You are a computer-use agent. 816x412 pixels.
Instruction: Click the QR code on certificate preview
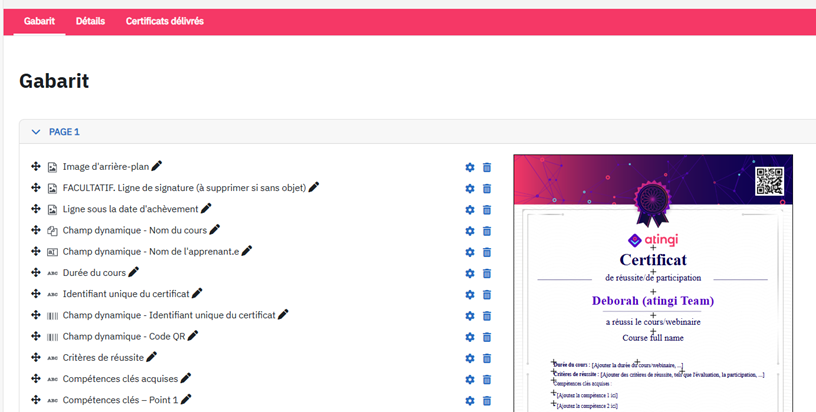[x=769, y=180]
